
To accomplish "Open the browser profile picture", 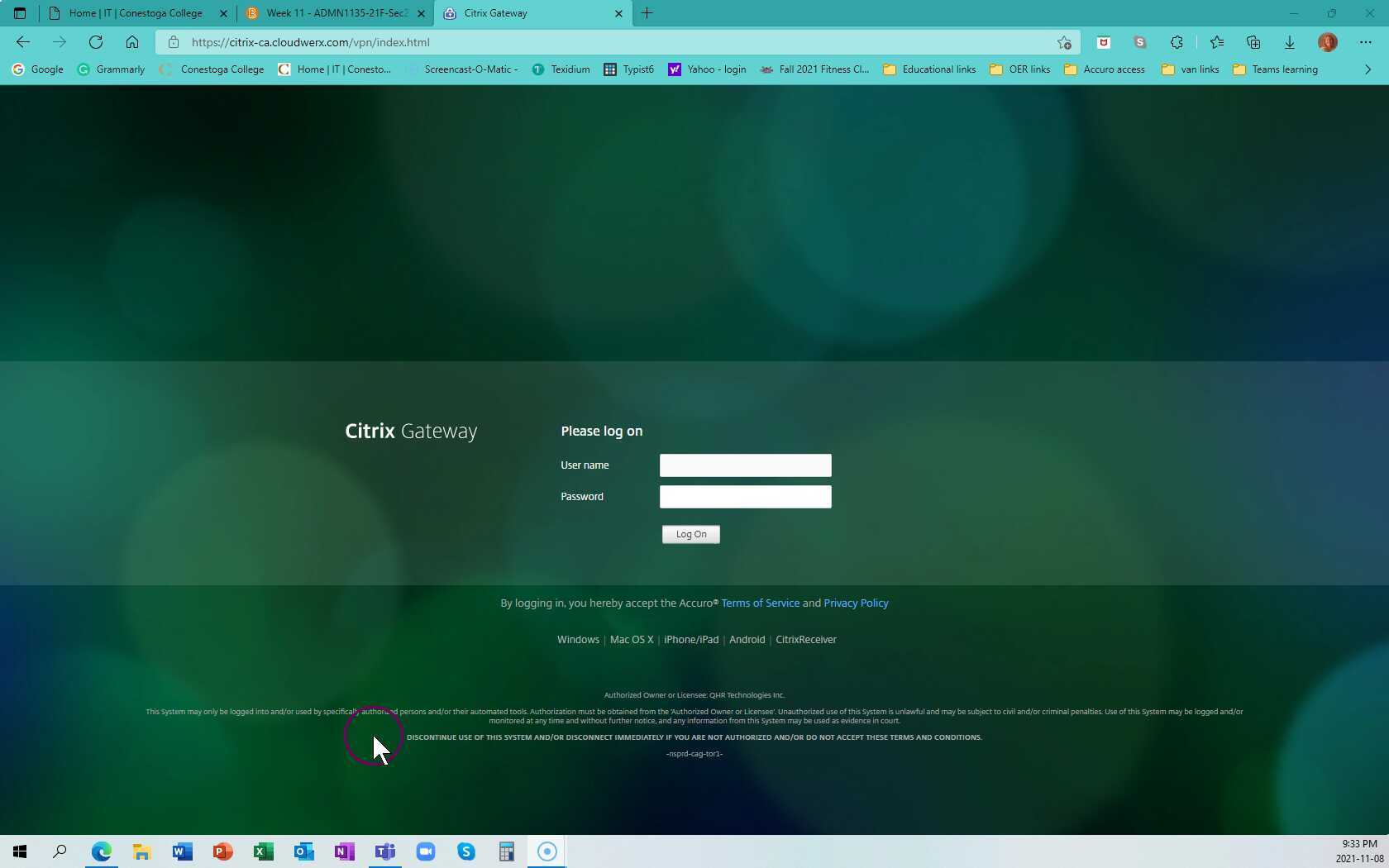I will [1328, 42].
